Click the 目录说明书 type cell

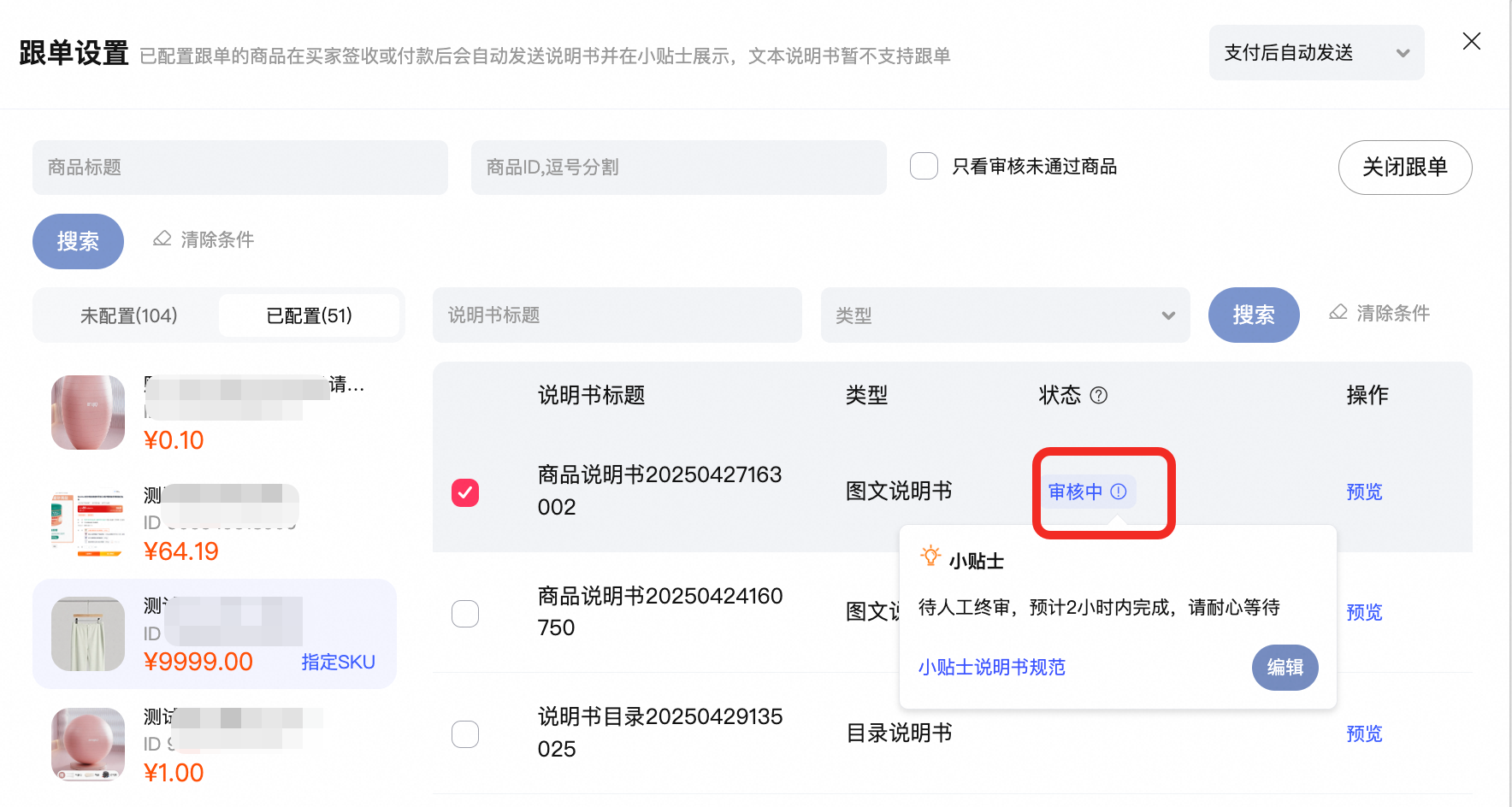click(x=899, y=733)
